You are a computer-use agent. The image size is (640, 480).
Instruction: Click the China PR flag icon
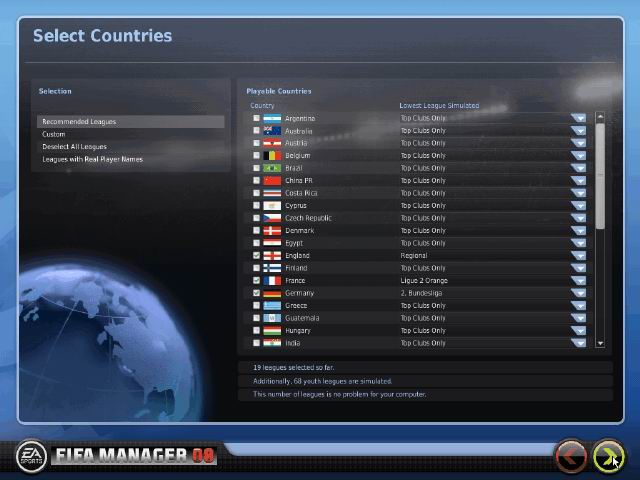tap(272, 180)
